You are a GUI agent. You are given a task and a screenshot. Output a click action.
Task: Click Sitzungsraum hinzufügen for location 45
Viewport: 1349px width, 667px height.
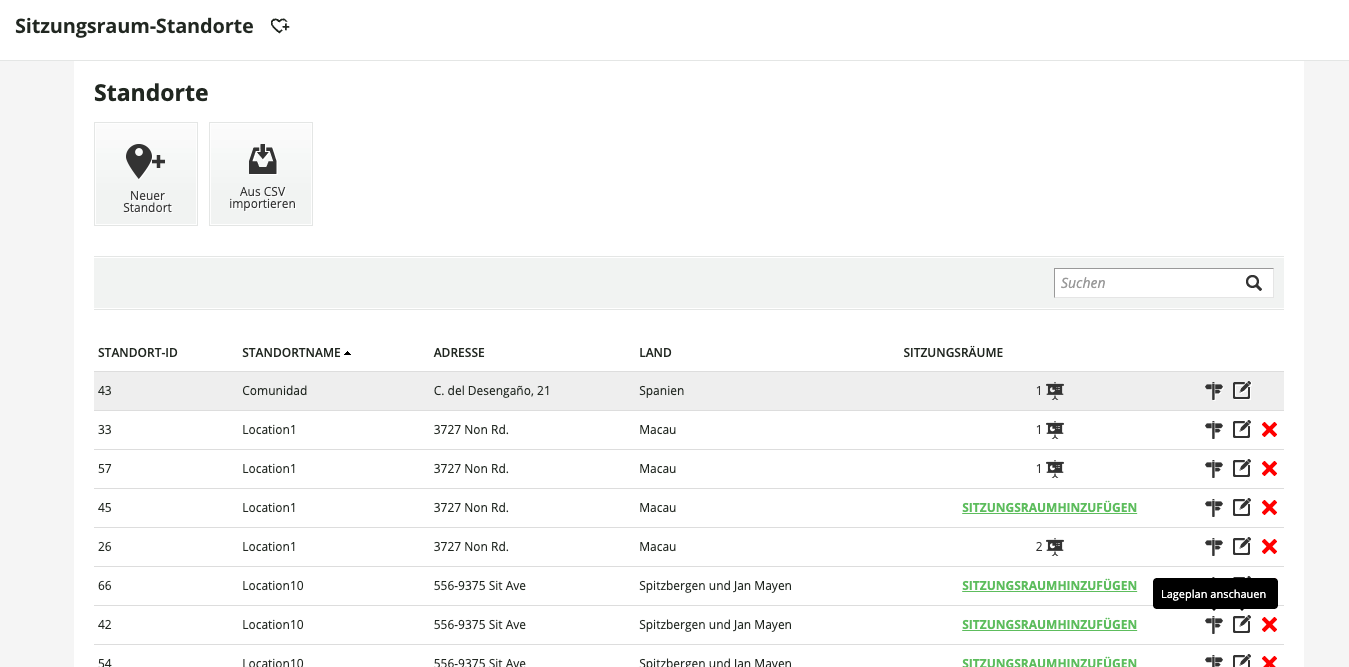[x=1049, y=508]
